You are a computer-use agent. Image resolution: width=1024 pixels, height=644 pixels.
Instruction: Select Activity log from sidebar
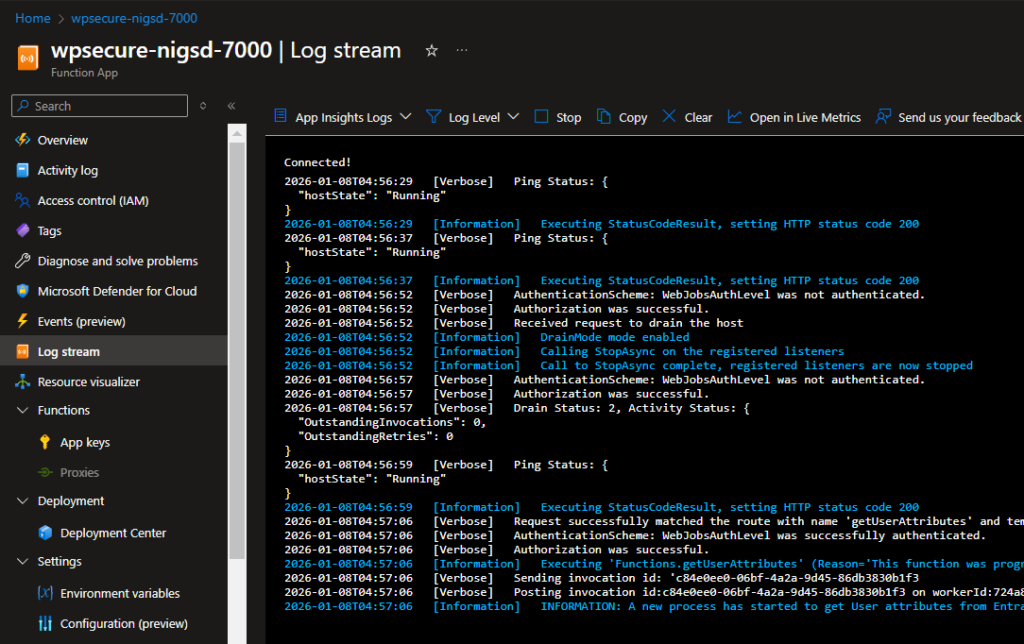[67, 170]
